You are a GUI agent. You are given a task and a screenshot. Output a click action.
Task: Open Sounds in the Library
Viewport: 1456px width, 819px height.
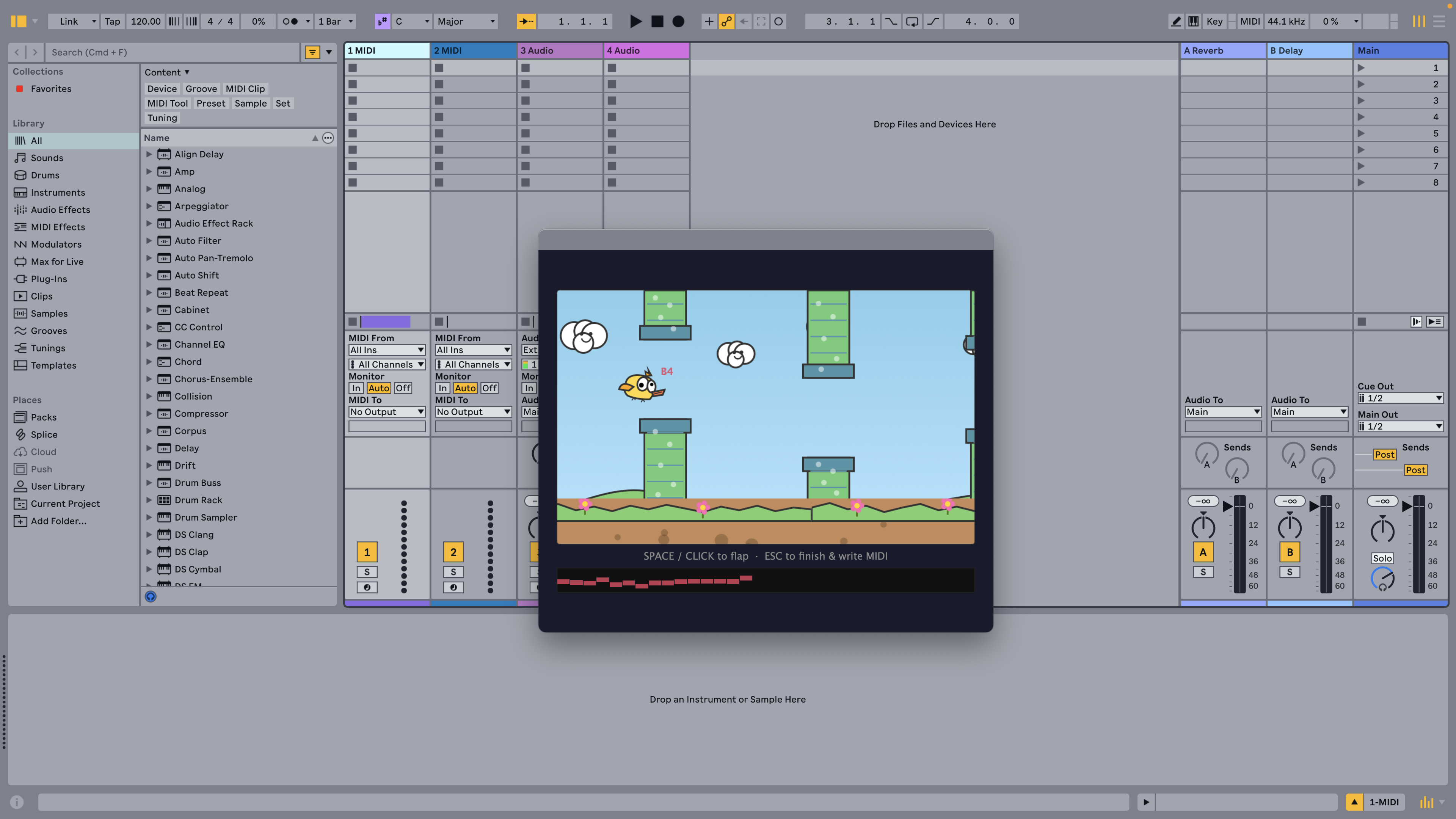click(x=47, y=158)
